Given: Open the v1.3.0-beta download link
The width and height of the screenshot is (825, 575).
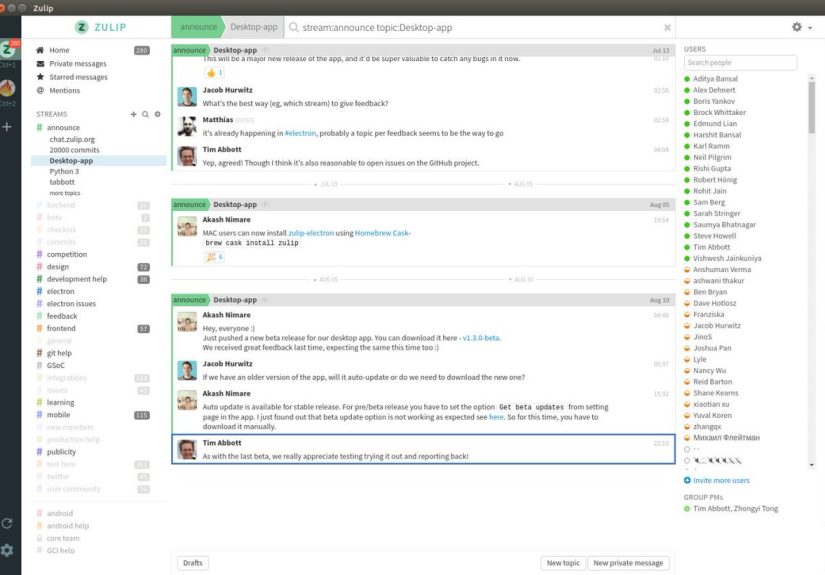Looking at the screenshot, I should click(x=481, y=338).
